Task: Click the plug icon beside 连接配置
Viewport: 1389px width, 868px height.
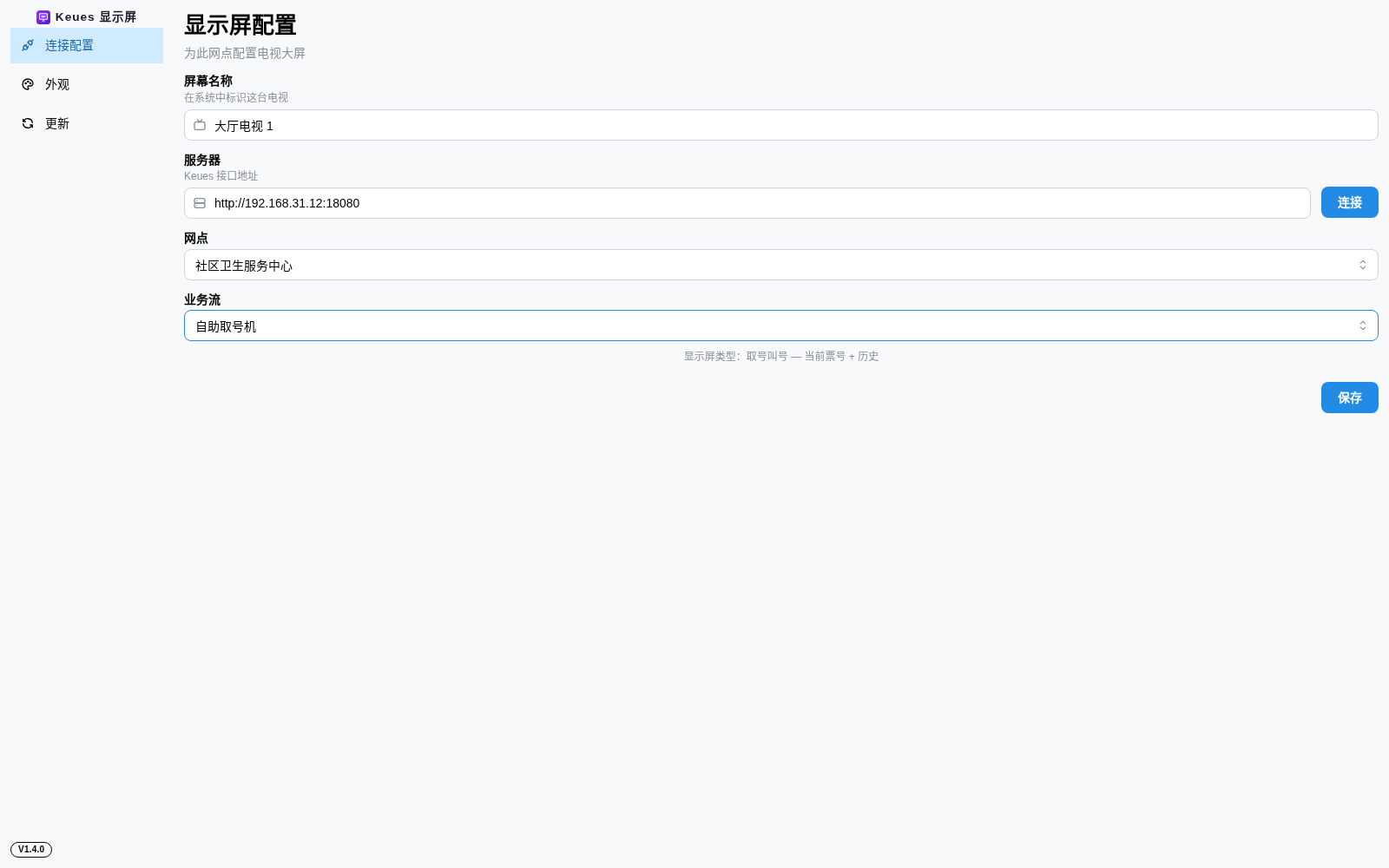Action: tap(28, 45)
